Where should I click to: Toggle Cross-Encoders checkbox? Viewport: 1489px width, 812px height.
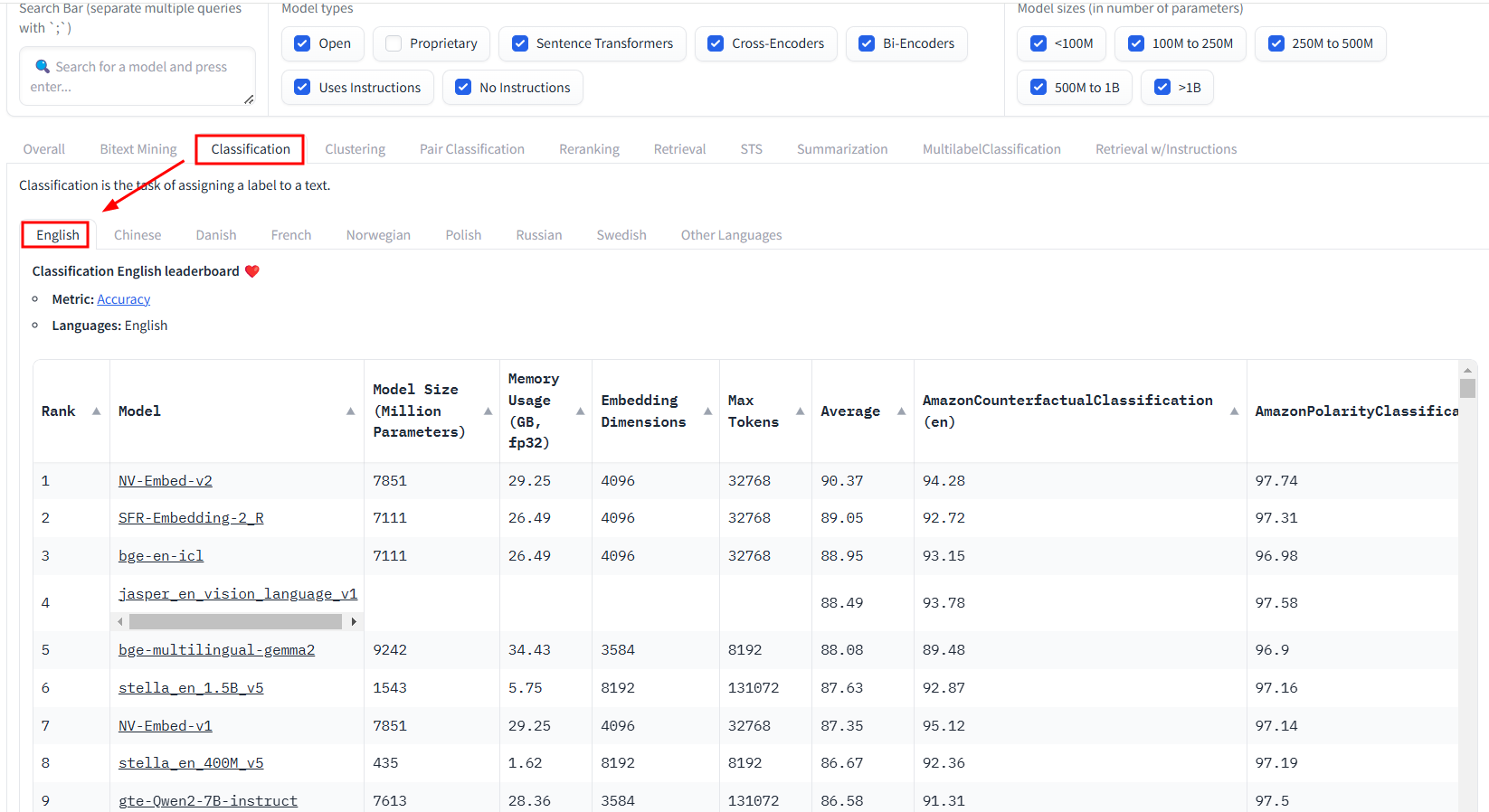716,43
